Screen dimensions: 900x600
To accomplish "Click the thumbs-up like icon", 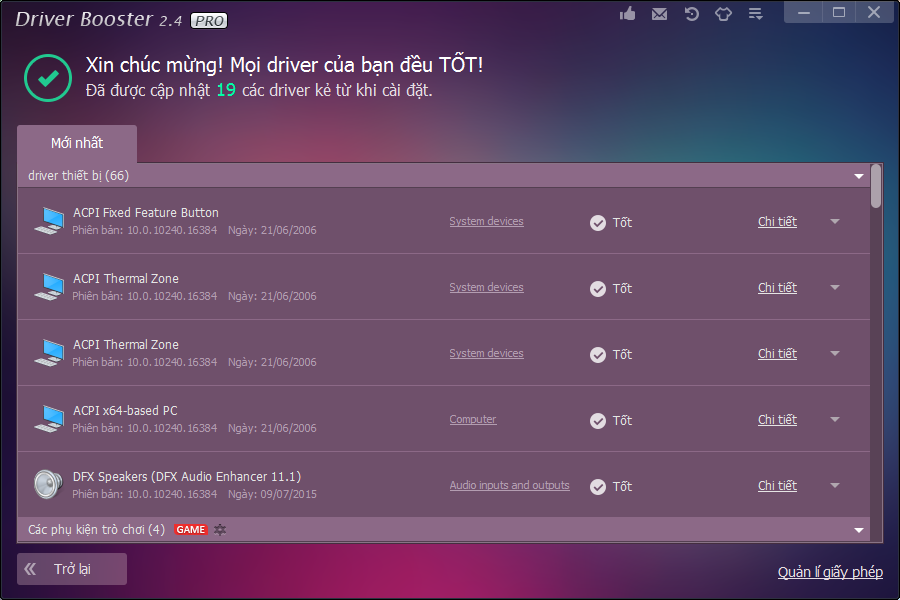I will (627, 13).
